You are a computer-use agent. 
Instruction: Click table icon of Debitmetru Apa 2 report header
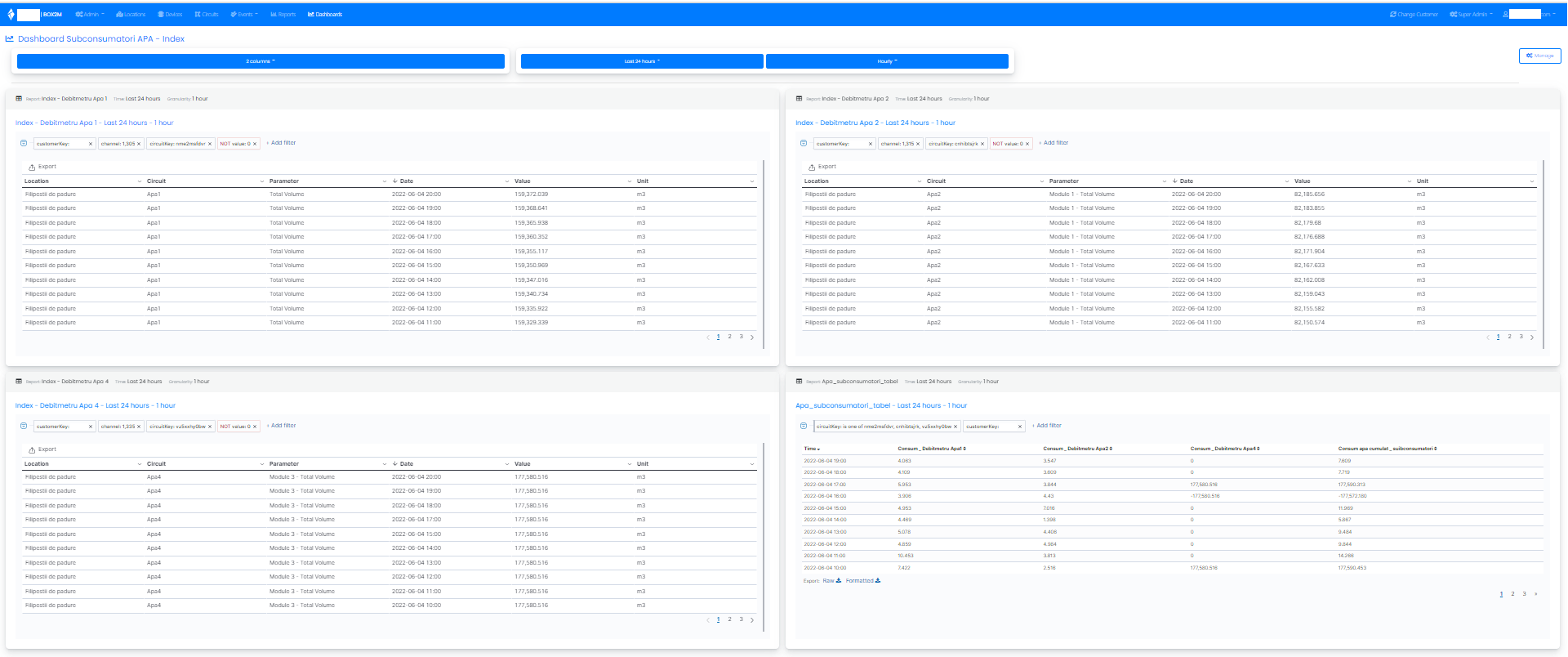point(799,99)
